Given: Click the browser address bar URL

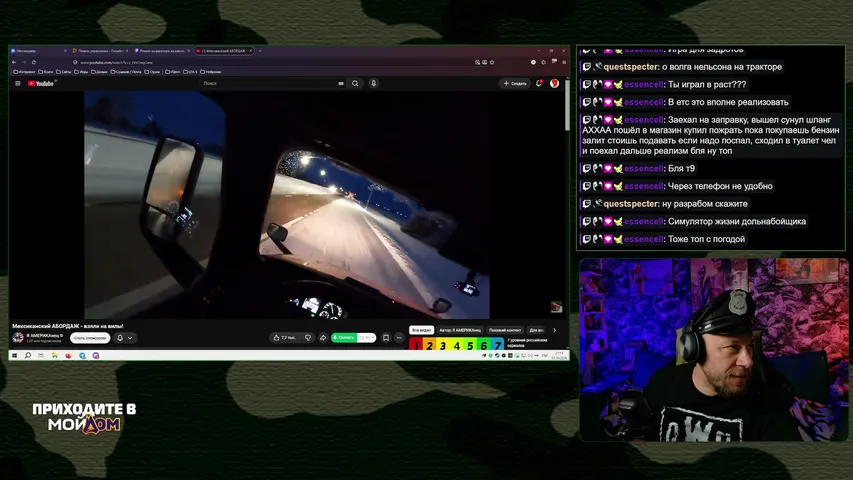Looking at the screenshot, I should coord(116,63).
